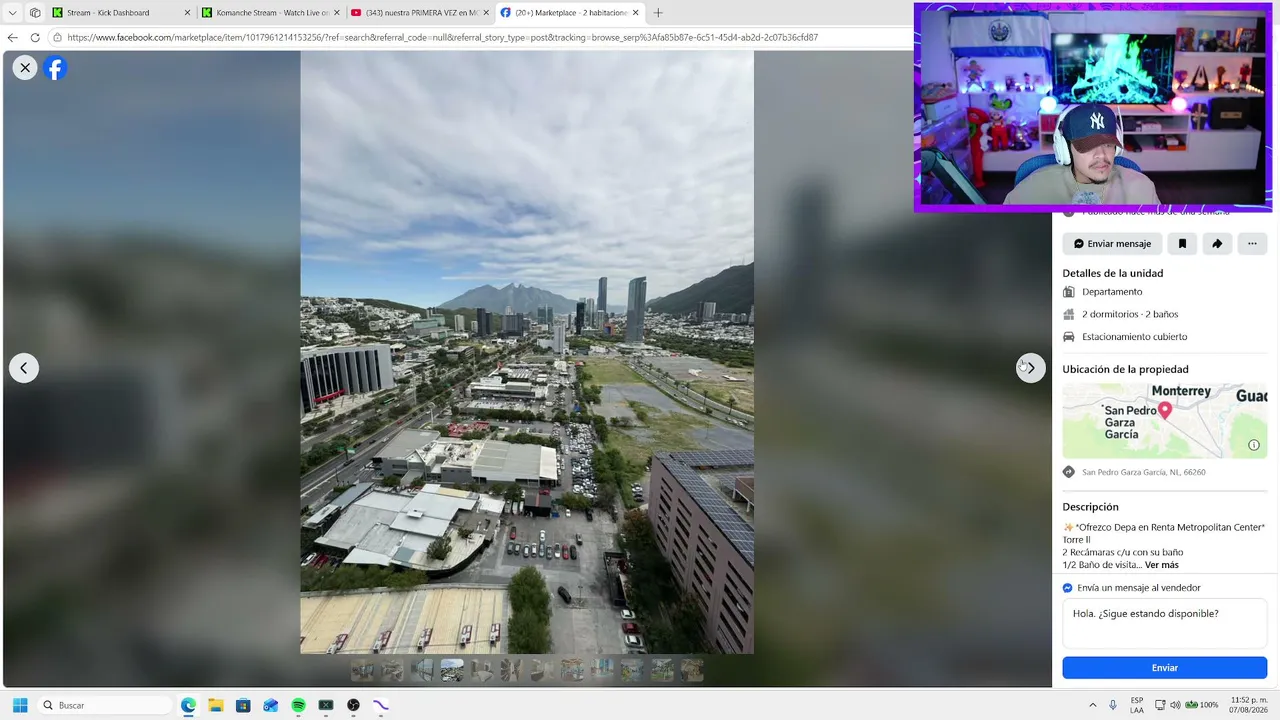Change the ESP LAA keyboard language
The width and height of the screenshot is (1280, 720).
pyautogui.click(x=1137, y=705)
